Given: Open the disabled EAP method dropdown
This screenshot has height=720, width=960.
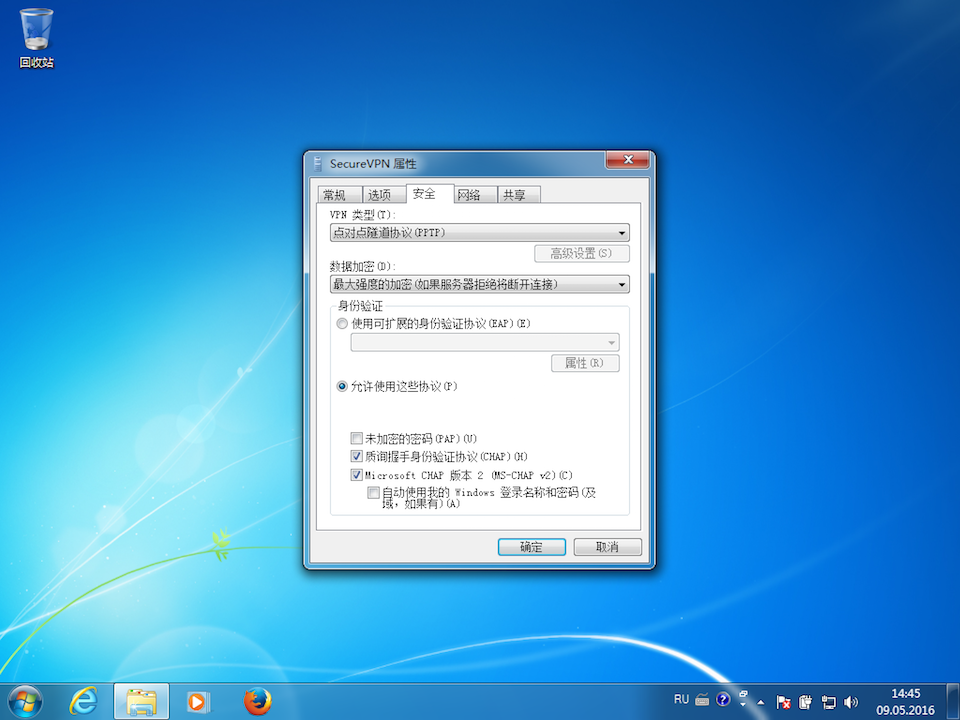Looking at the screenshot, I should pyautogui.click(x=485, y=342).
